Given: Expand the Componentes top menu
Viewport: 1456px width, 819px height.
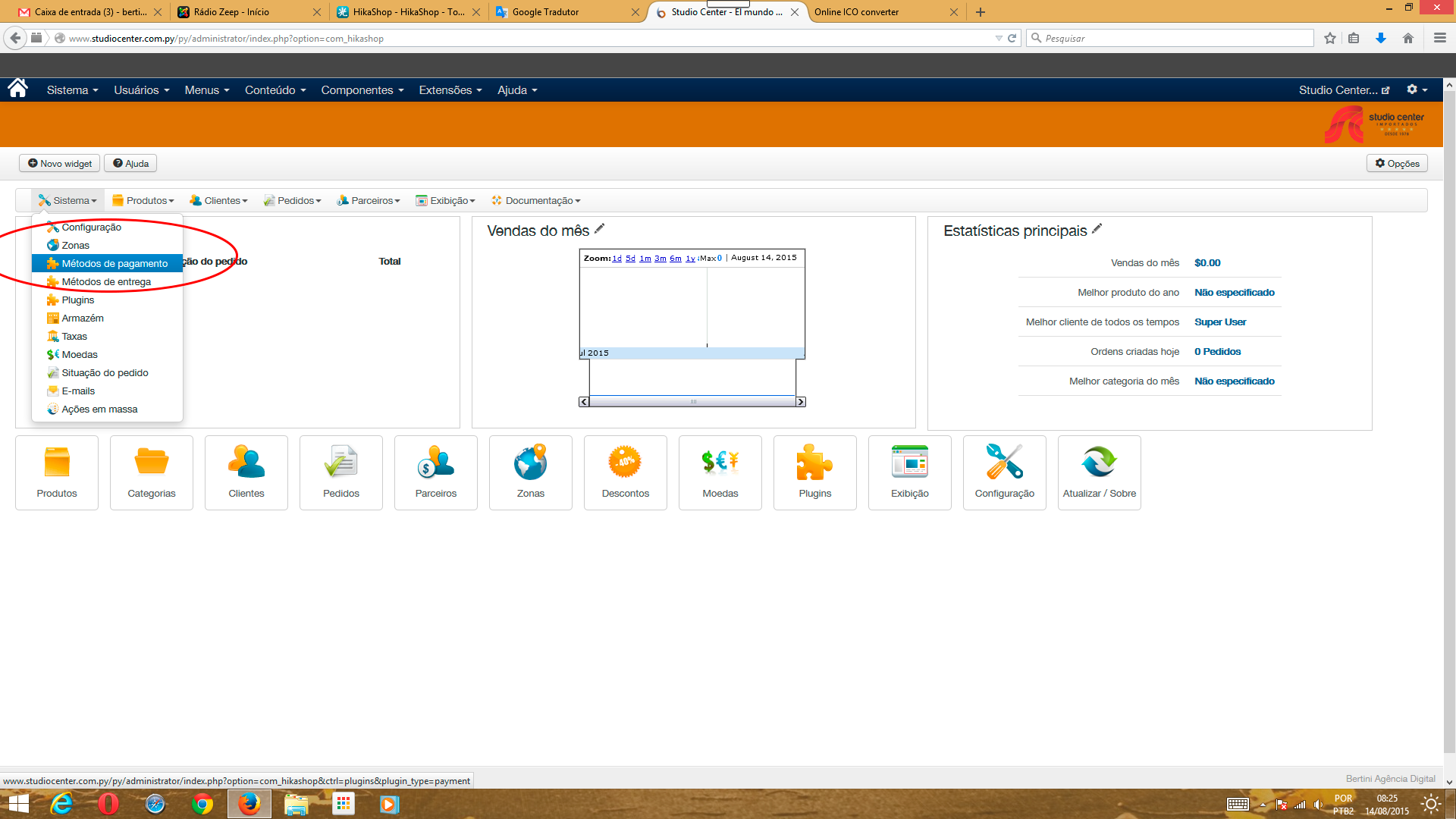Looking at the screenshot, I should point(362,90).
